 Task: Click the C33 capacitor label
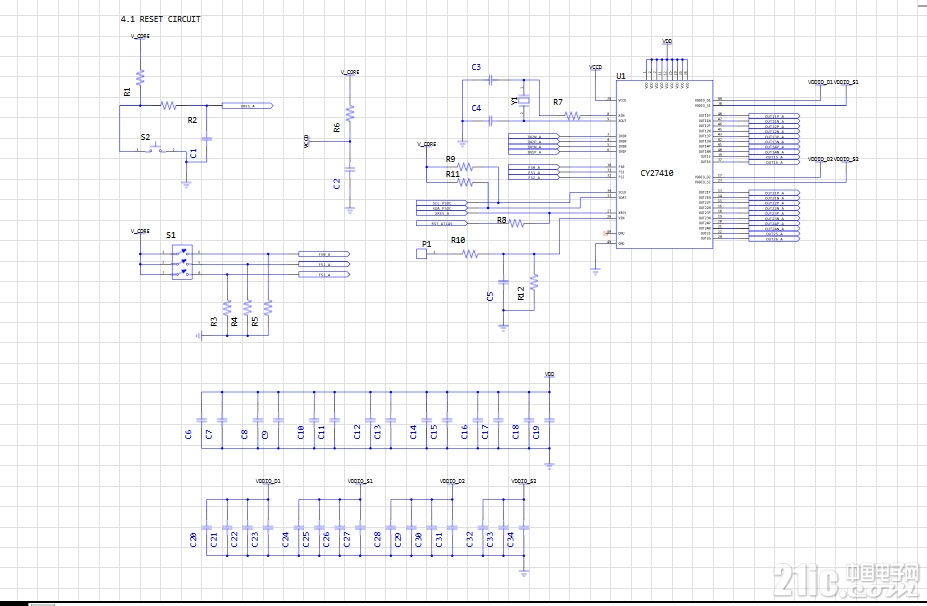click(490, 539)
